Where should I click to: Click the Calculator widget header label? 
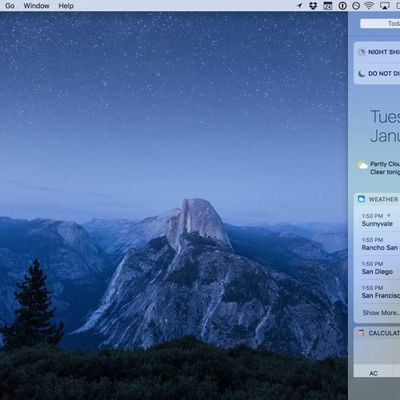coord(384,333)
